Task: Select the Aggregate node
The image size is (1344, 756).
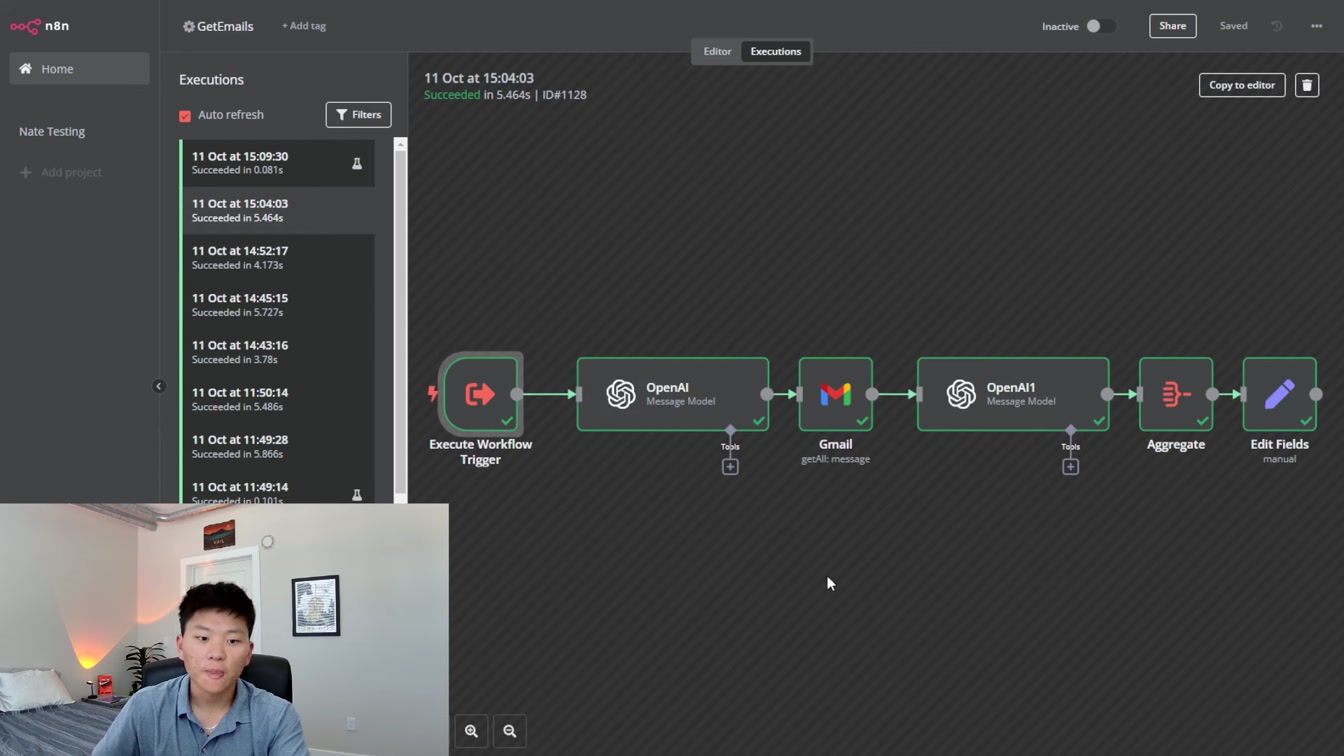Action: (x=1176, y=394)
